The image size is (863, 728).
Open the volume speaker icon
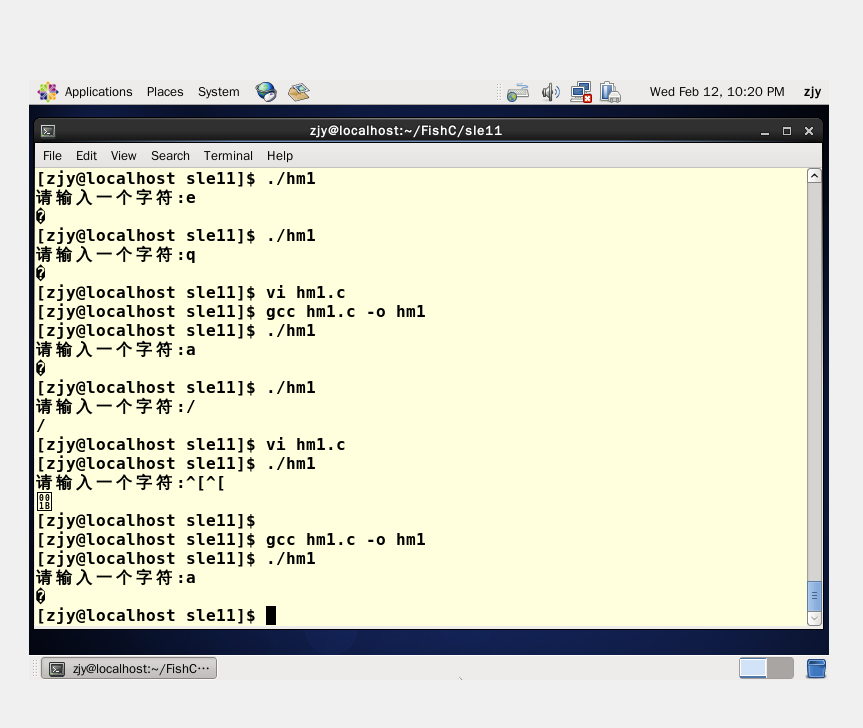550,92
